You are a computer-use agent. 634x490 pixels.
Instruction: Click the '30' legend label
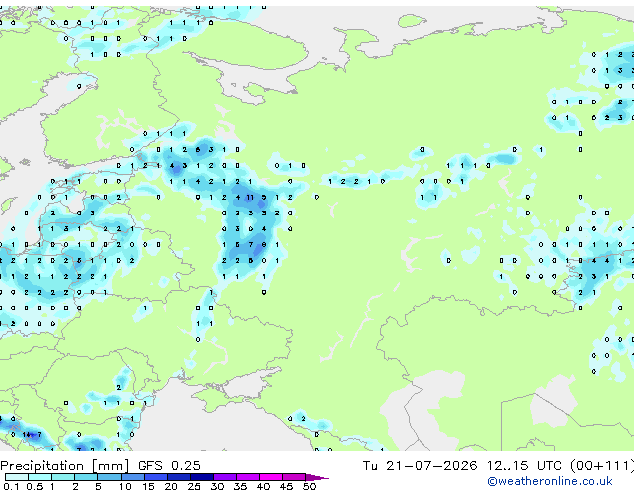pyautogui.click(x=217, y=486)
